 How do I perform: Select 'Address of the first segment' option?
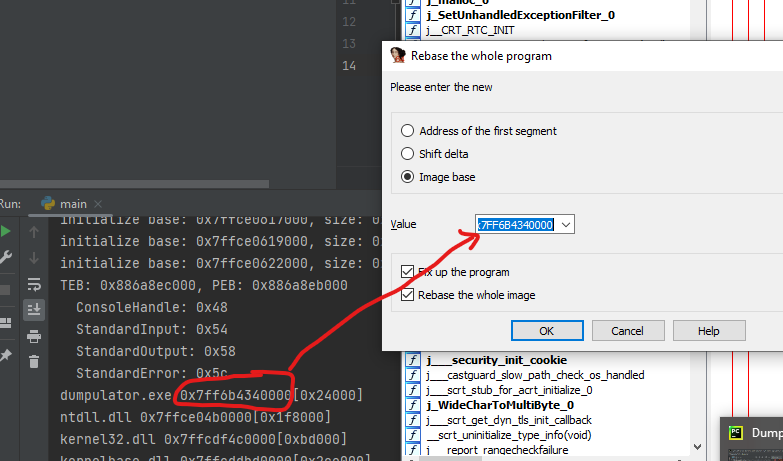[406, 131]
